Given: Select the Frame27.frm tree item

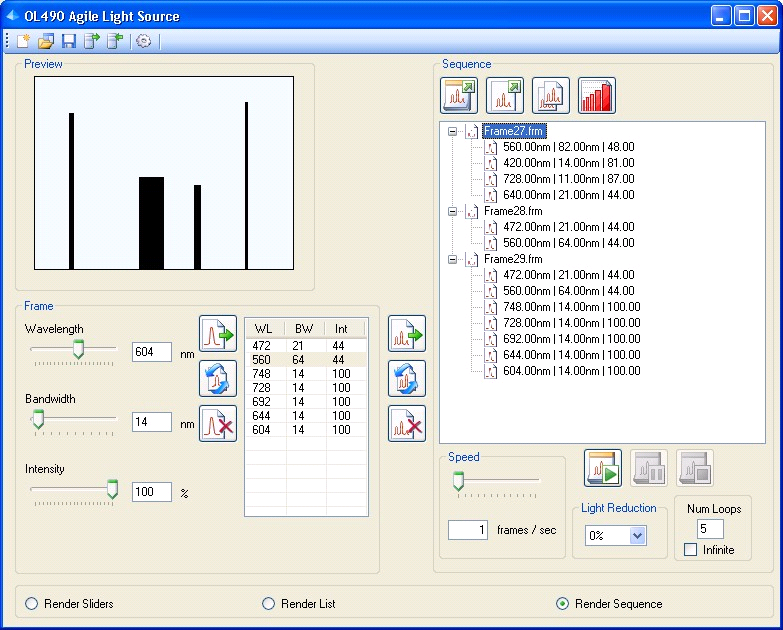Looking at the screenshot, I should pyautogui.click(x=514, y=131).
